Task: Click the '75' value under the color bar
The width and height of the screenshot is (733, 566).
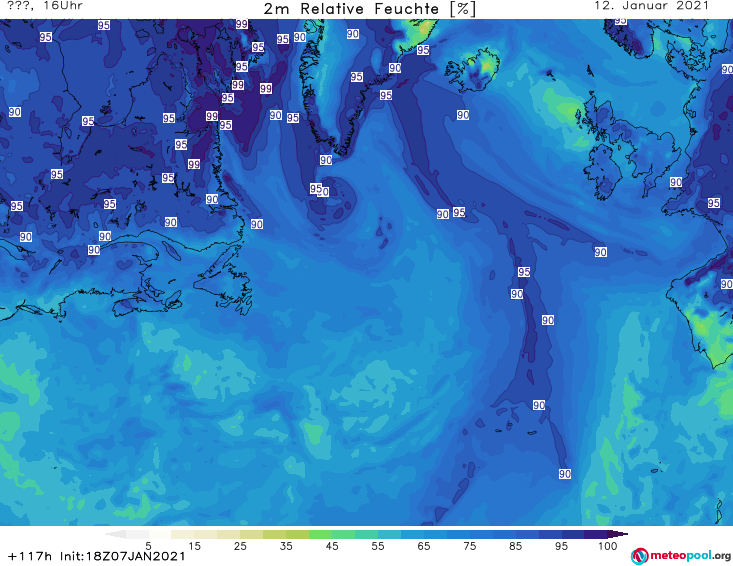Action: (469, 546)
